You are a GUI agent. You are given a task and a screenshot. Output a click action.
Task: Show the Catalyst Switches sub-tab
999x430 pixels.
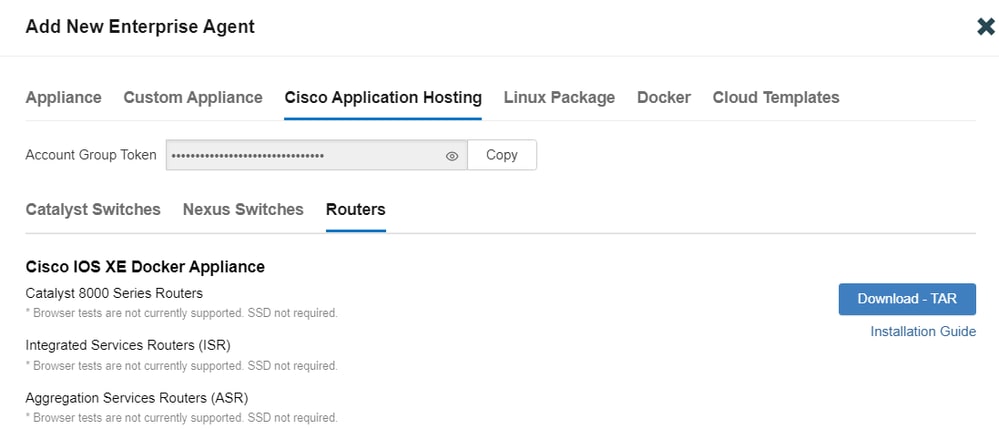[93, 209]
